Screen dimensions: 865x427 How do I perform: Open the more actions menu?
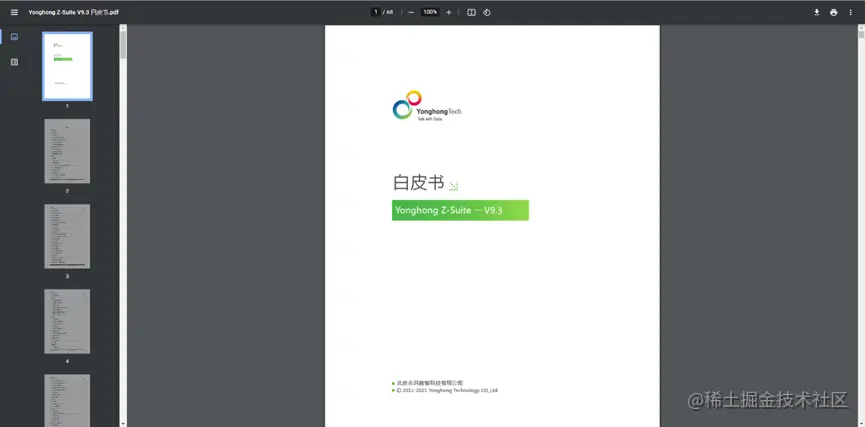(x=850, y=12)
